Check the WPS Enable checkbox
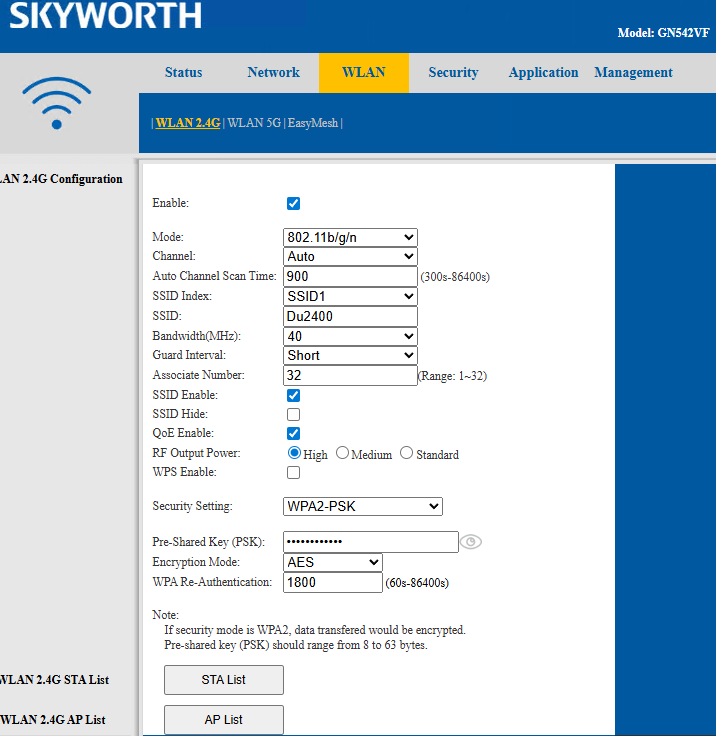This screenshot has width=716, height=736. click(x=293, y=472)
